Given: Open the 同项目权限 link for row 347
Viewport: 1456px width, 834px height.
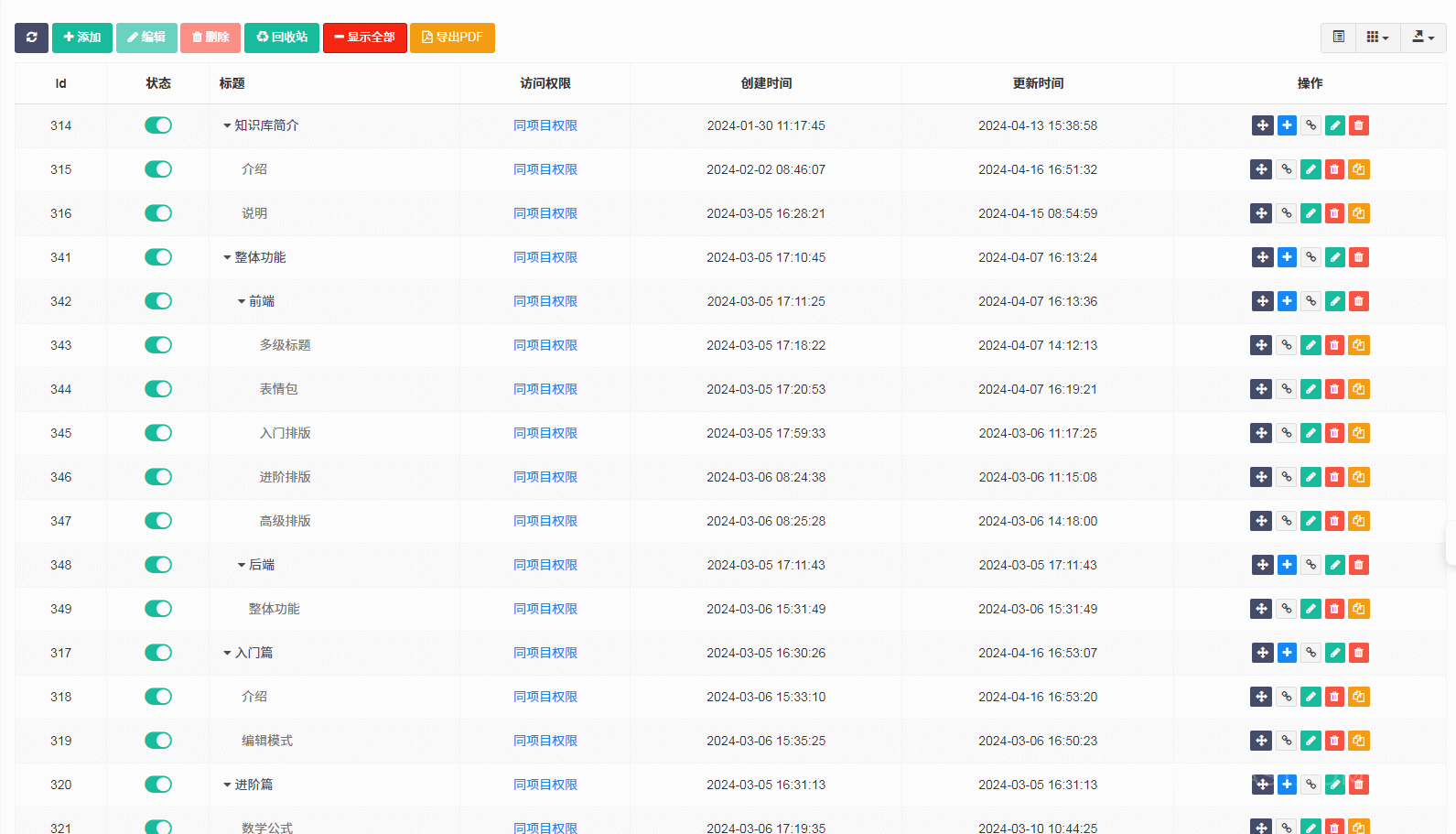Looking at the screenshot, I should coord(545,521).
